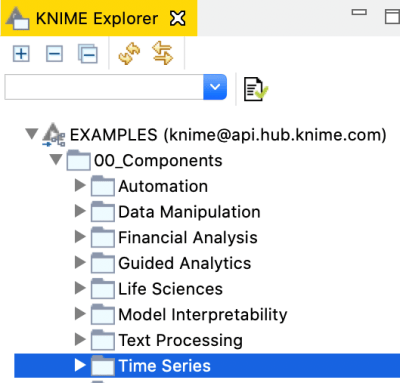Maximize the KNIME Explorer view
Screen dimensions: 400x383
coord(393,17)
